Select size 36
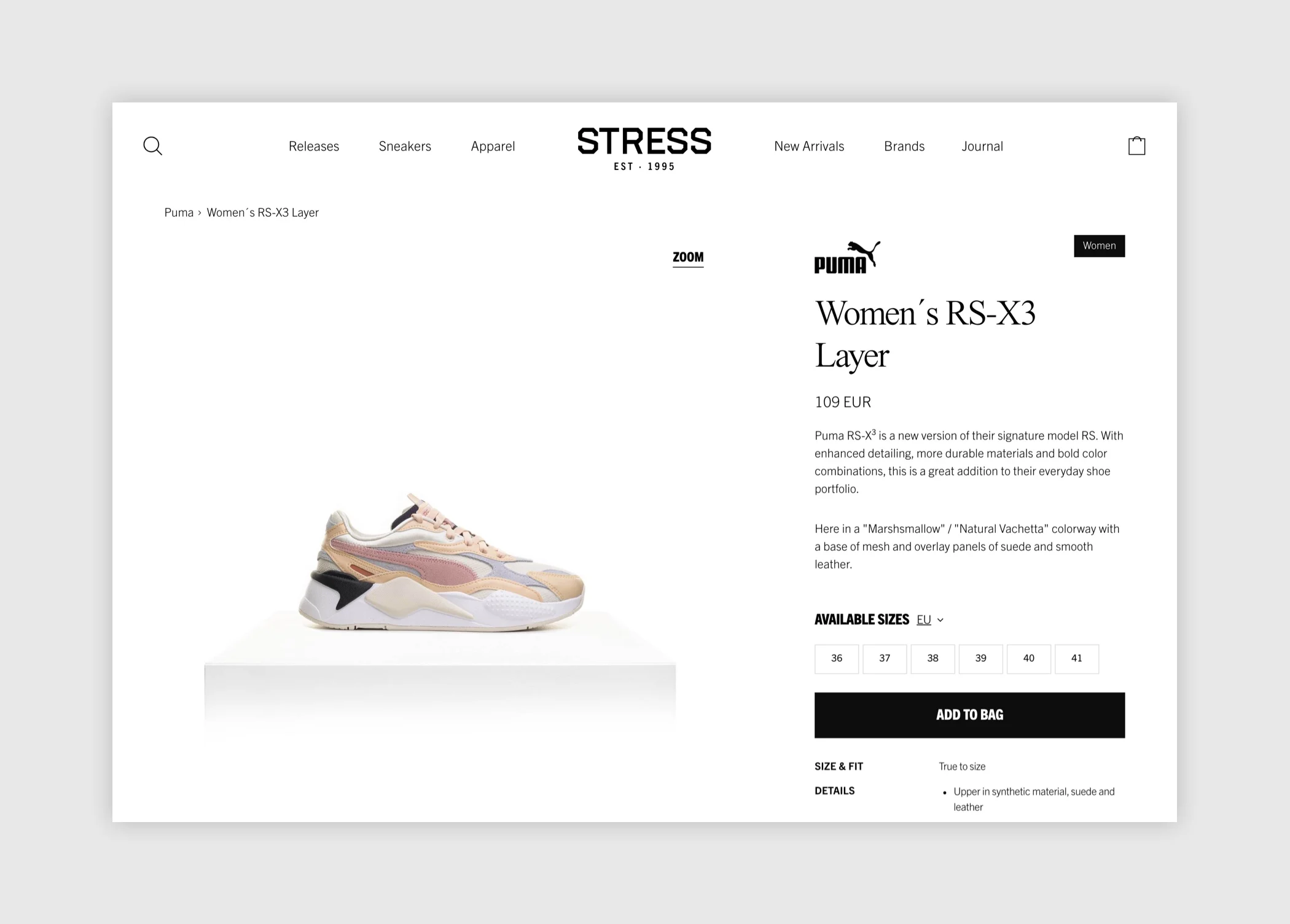 (x=837, y=659)
